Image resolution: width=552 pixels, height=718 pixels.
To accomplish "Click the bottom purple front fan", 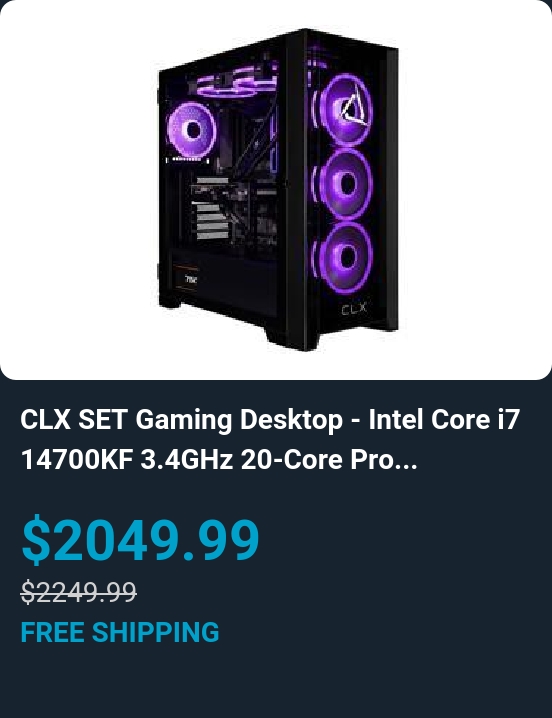I will 344,256.
